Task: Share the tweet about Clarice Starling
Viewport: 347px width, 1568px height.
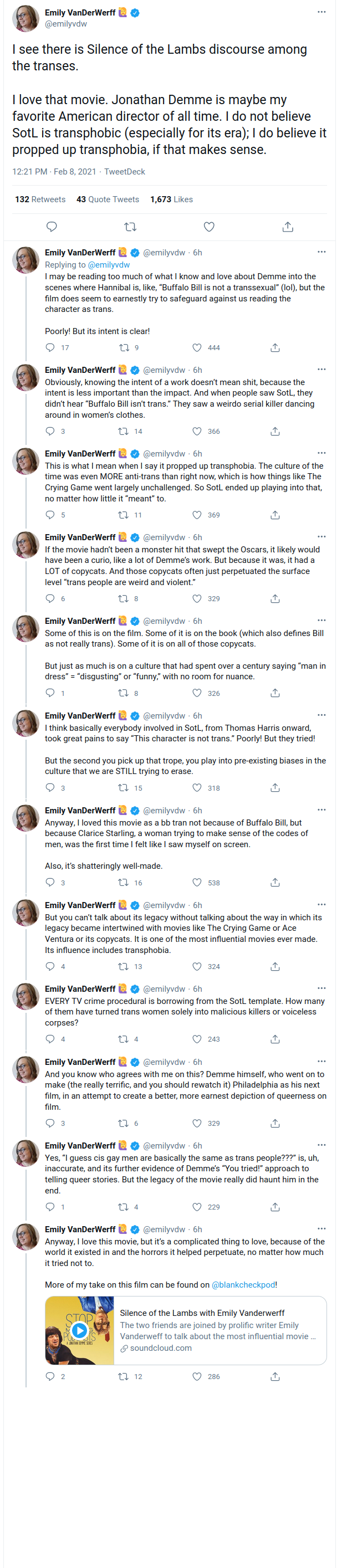Action: (x=275, y=882)
